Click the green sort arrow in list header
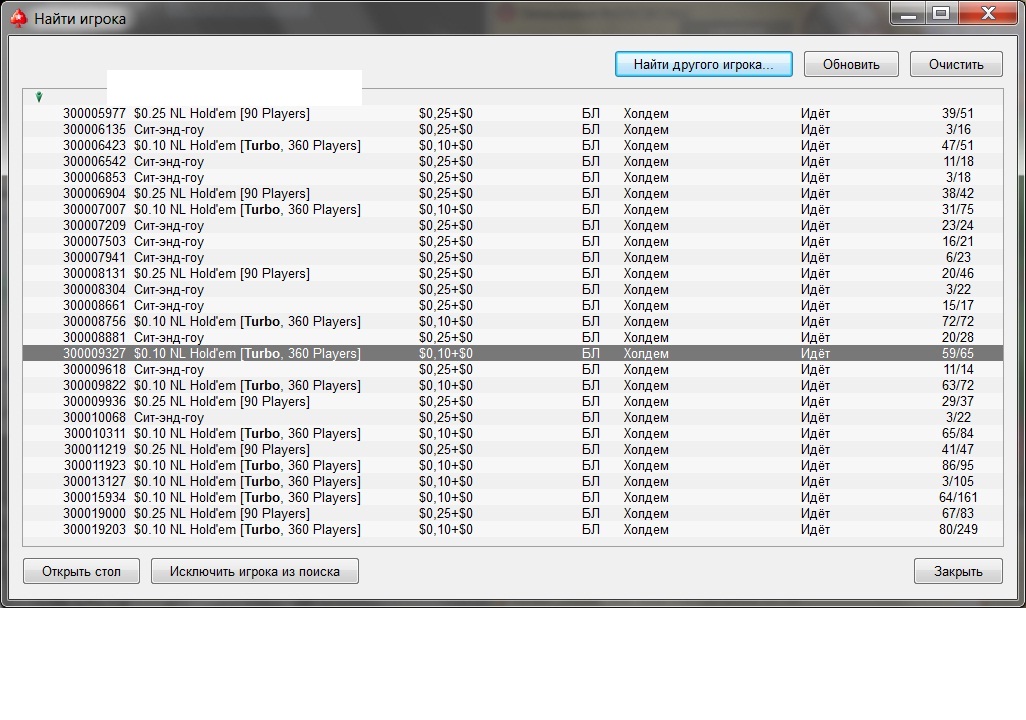Viewport: 1026px width, 720px height. click(39, 97)
